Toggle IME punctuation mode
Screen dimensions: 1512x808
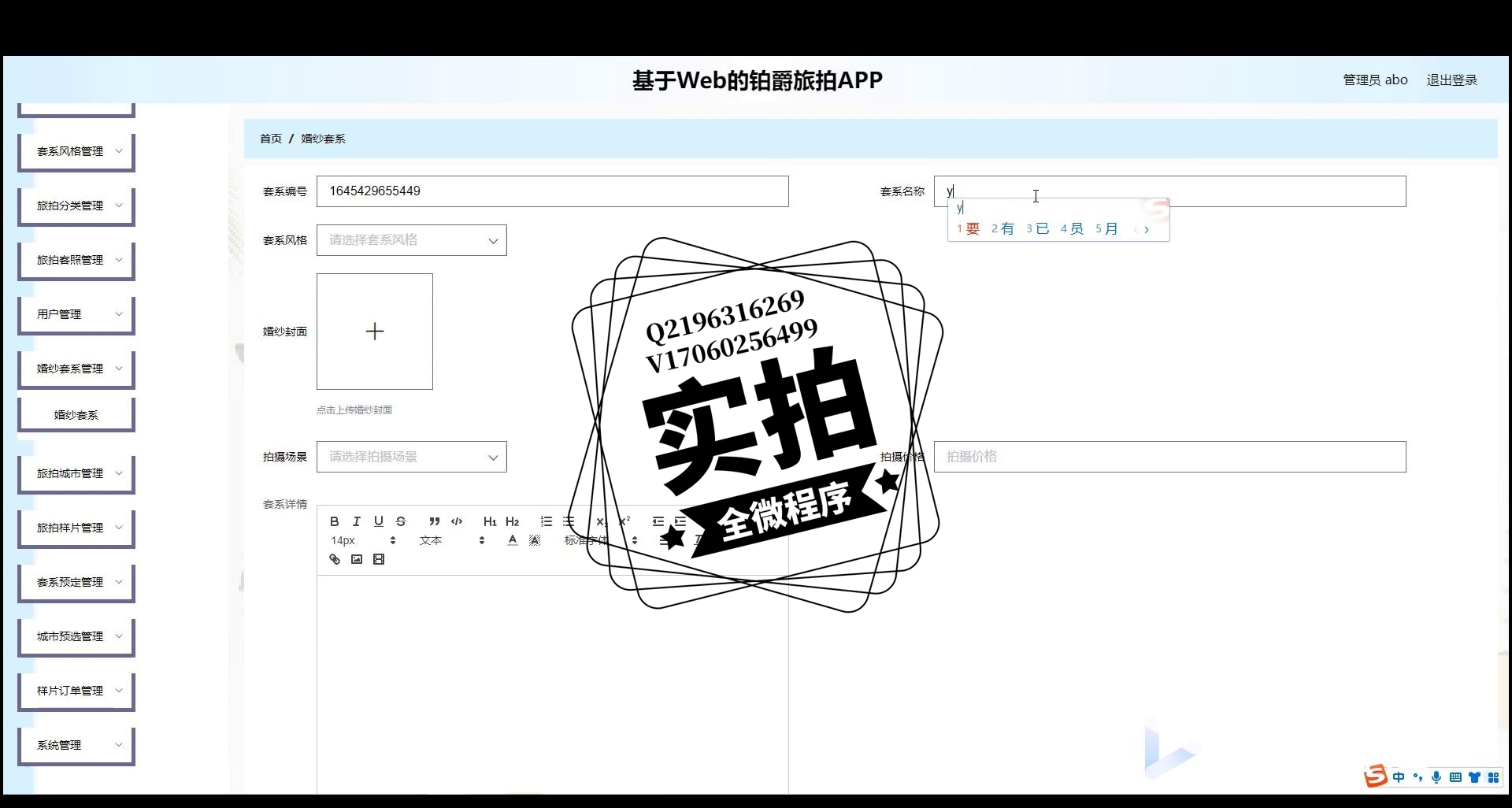(x=1417, y=777)
